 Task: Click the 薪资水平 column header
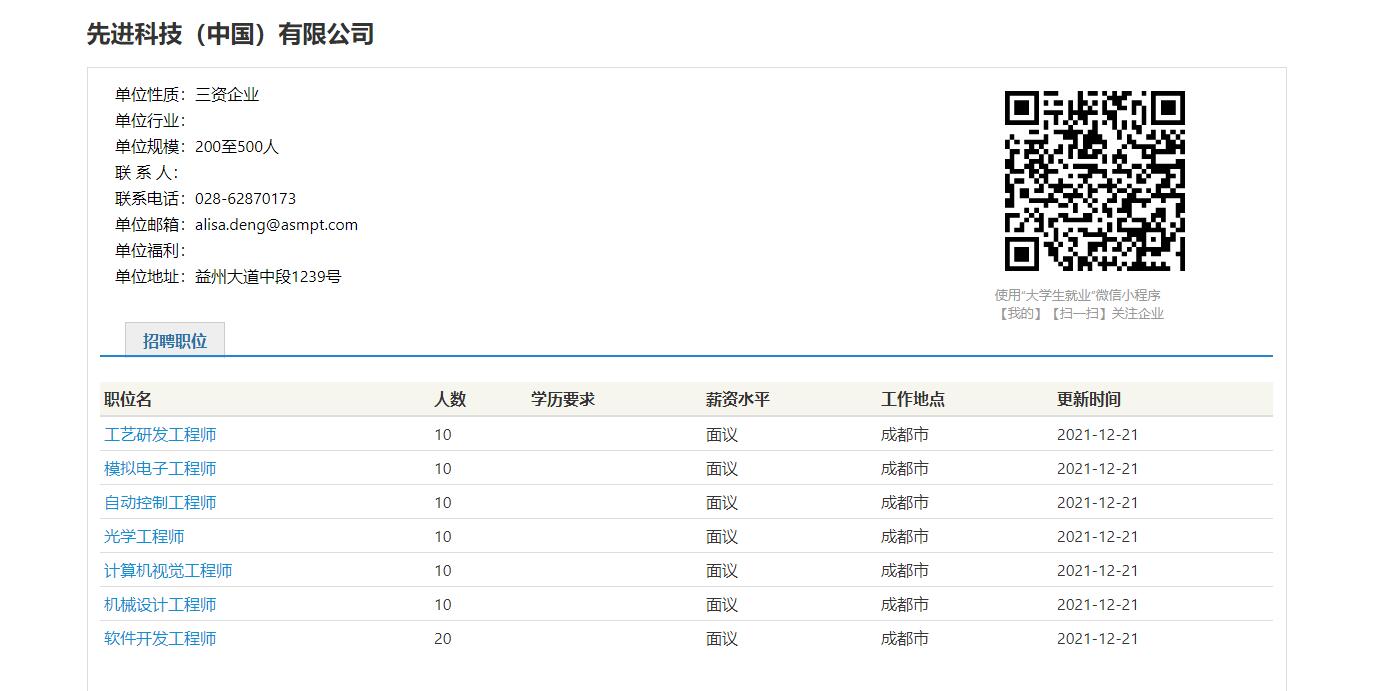(738, 400)
